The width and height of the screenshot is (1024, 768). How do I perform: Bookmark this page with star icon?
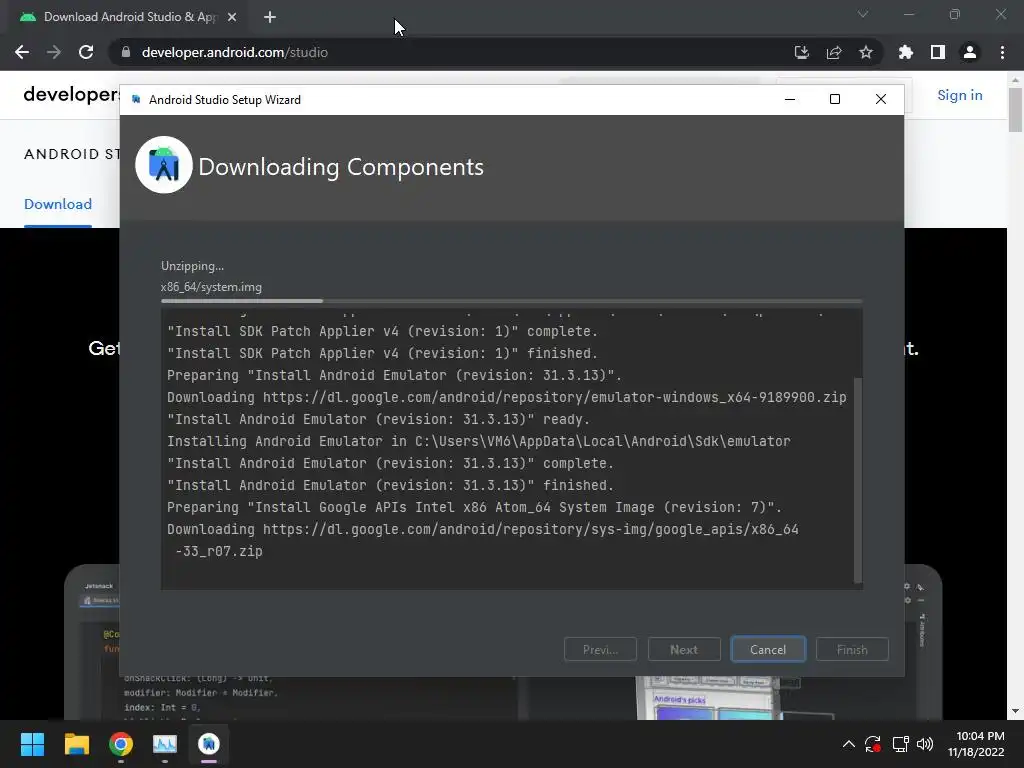(866, 52)
